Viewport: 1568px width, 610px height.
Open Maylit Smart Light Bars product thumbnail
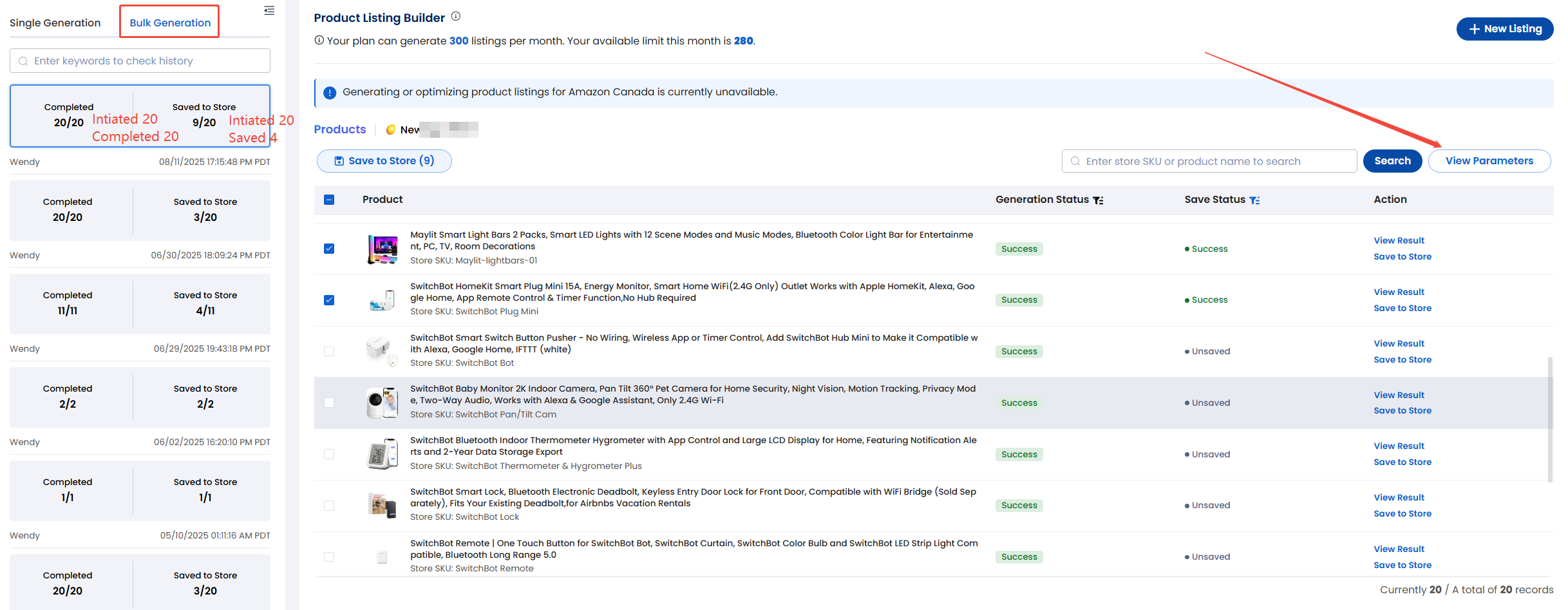click(x=383, y=249)
